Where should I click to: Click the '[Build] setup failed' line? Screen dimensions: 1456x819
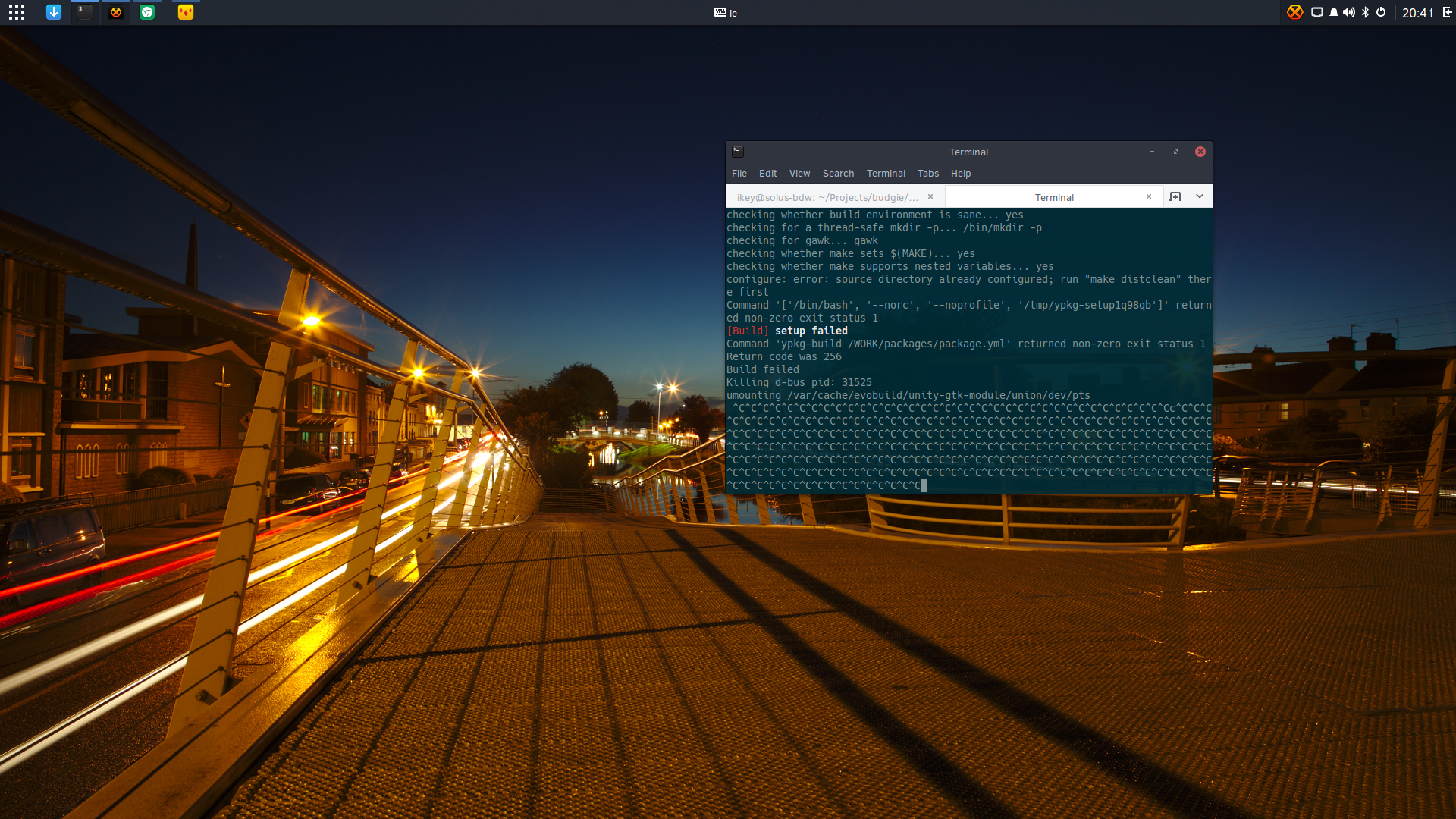click(x=787, y=331)
